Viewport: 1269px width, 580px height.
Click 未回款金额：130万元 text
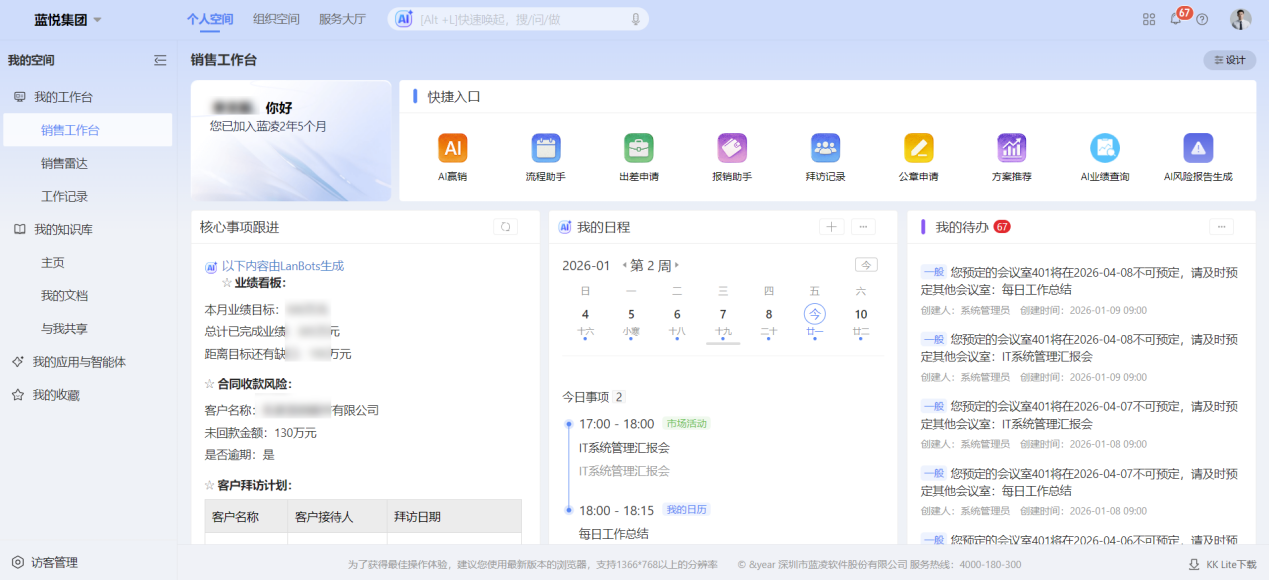pos(260,432)
